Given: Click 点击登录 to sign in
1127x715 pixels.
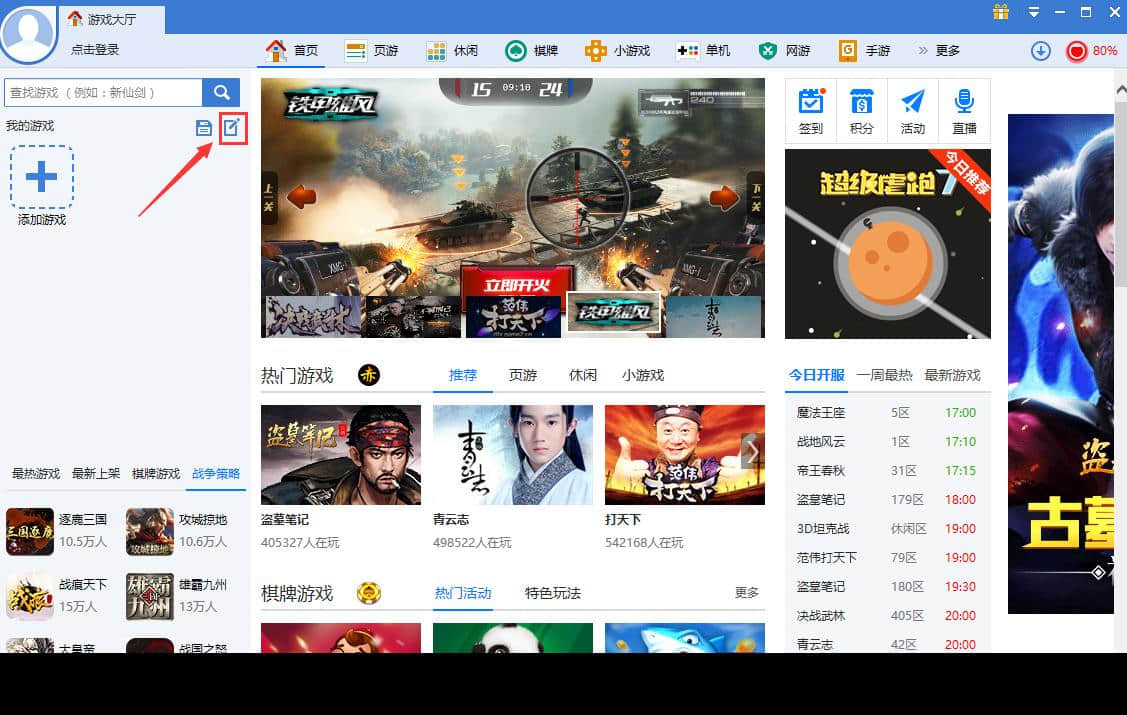Looking at the screenshot, I should (x=95, y=50).
